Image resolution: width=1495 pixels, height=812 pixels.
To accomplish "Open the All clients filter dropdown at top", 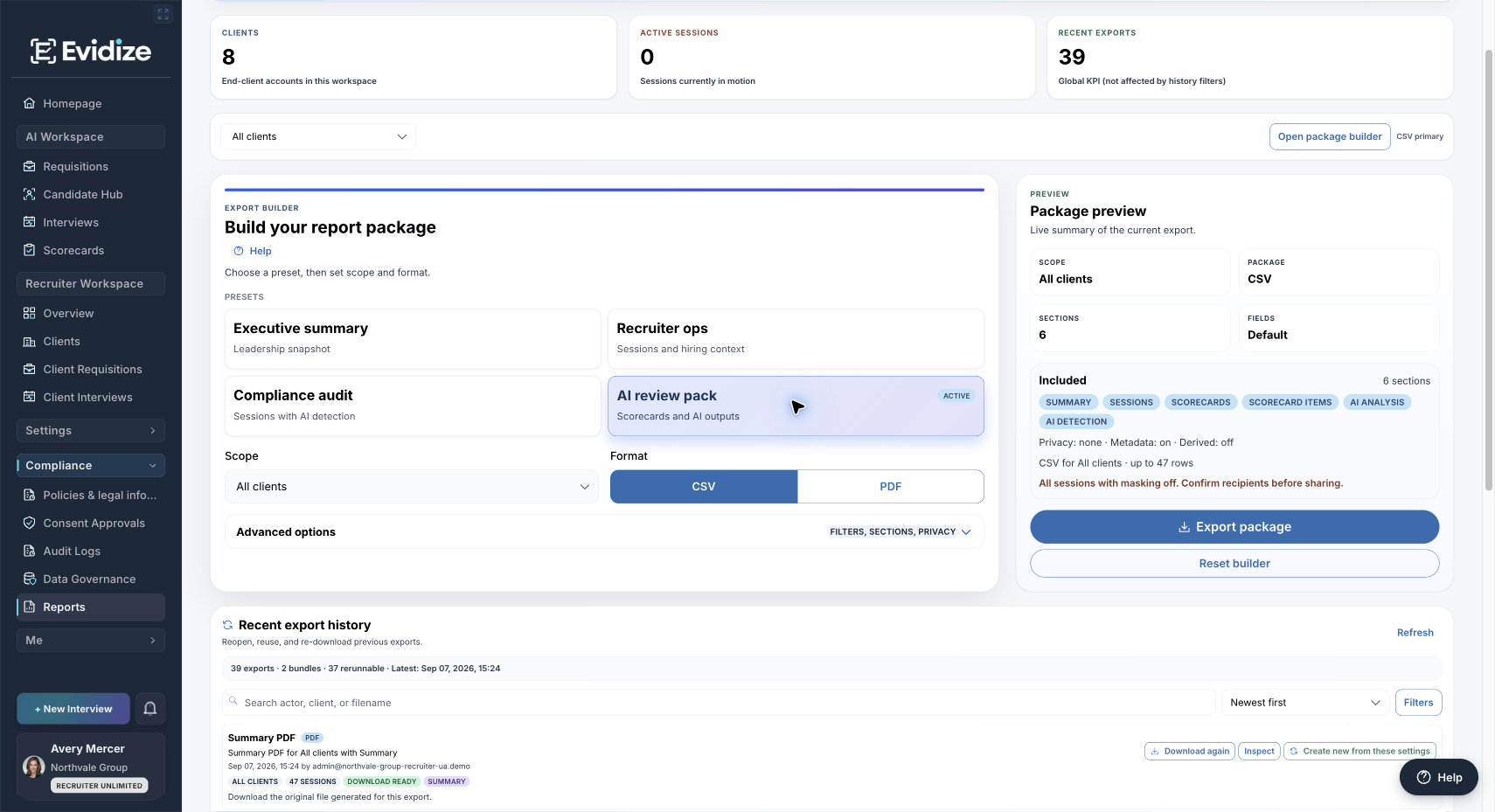I will (318, 136).
